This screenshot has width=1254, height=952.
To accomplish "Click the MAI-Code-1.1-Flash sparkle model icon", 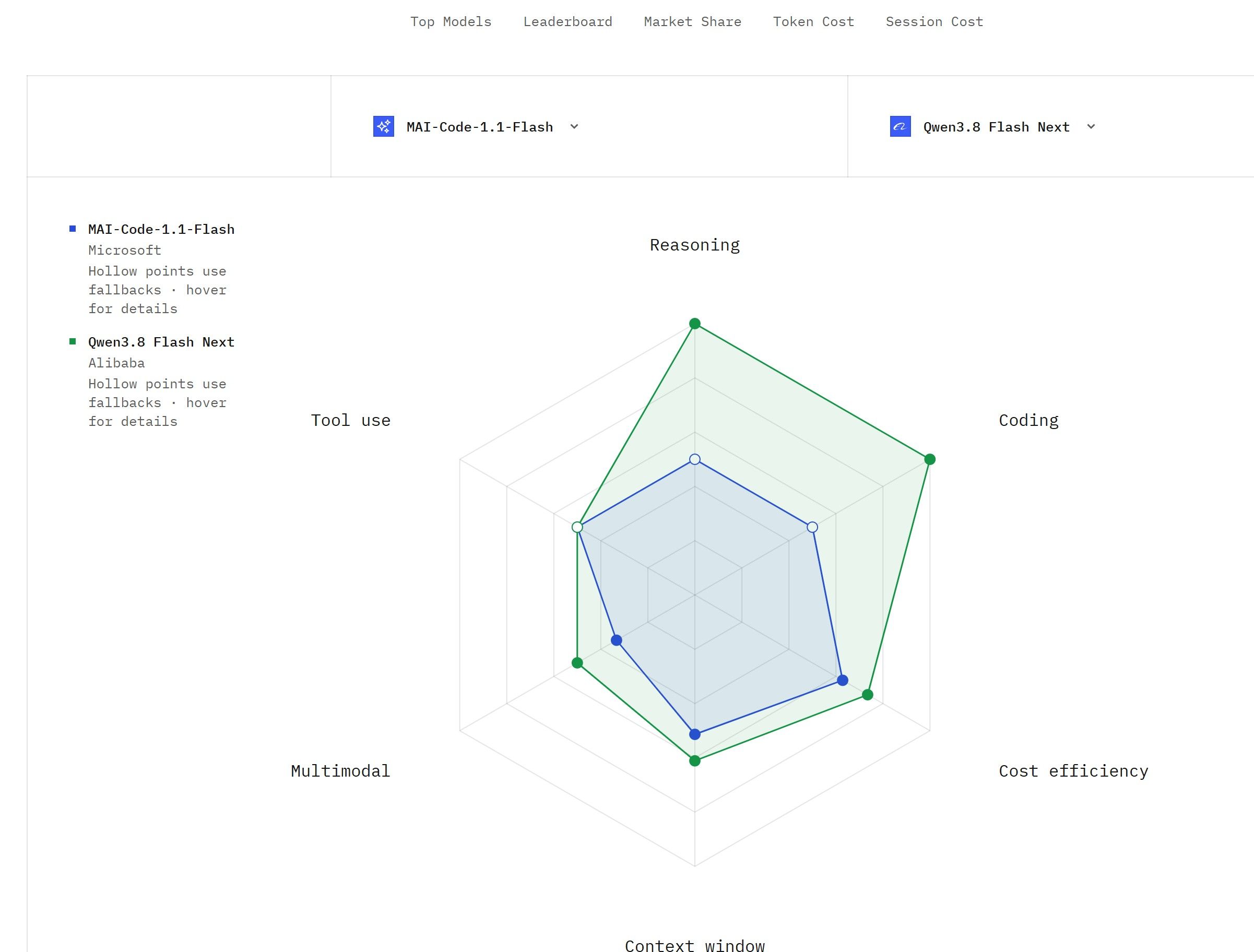I will (384, 126).
